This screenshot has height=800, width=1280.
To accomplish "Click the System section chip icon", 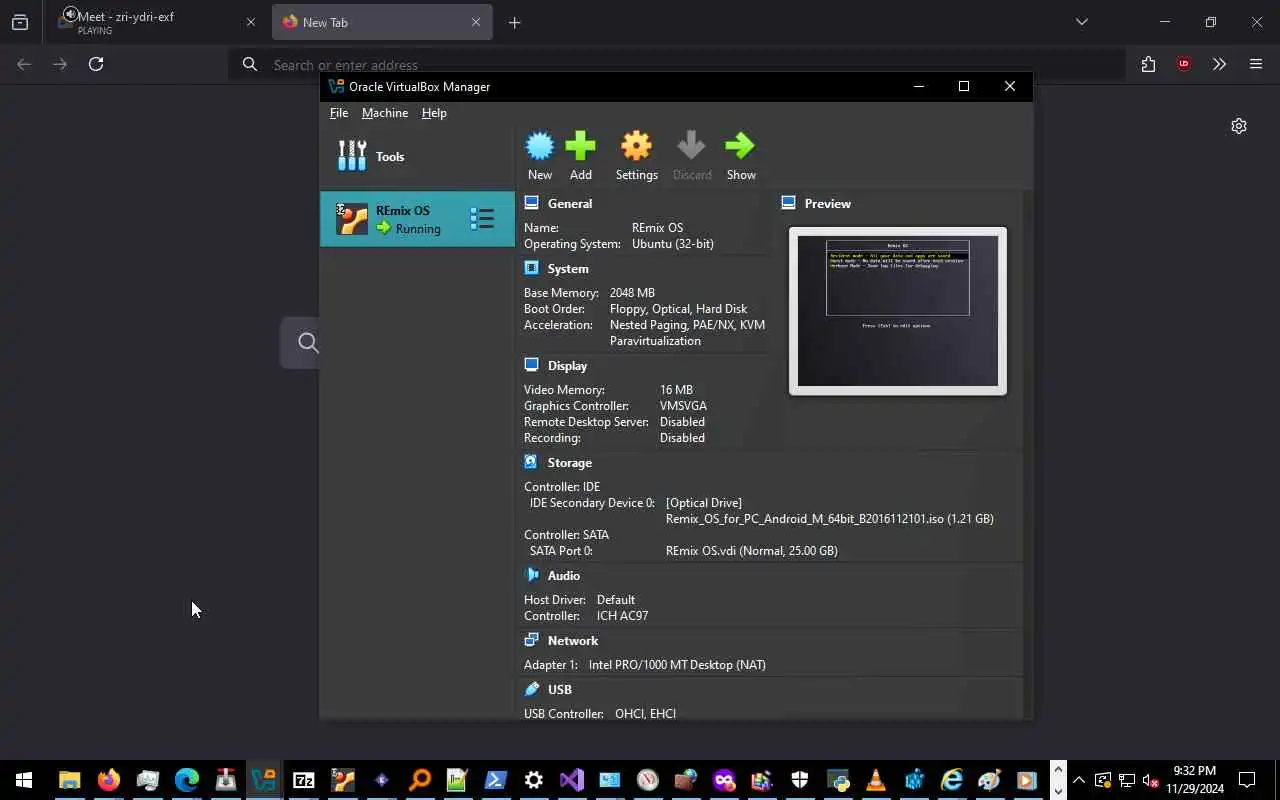I will pyautogui.click(x=532, y=268).
